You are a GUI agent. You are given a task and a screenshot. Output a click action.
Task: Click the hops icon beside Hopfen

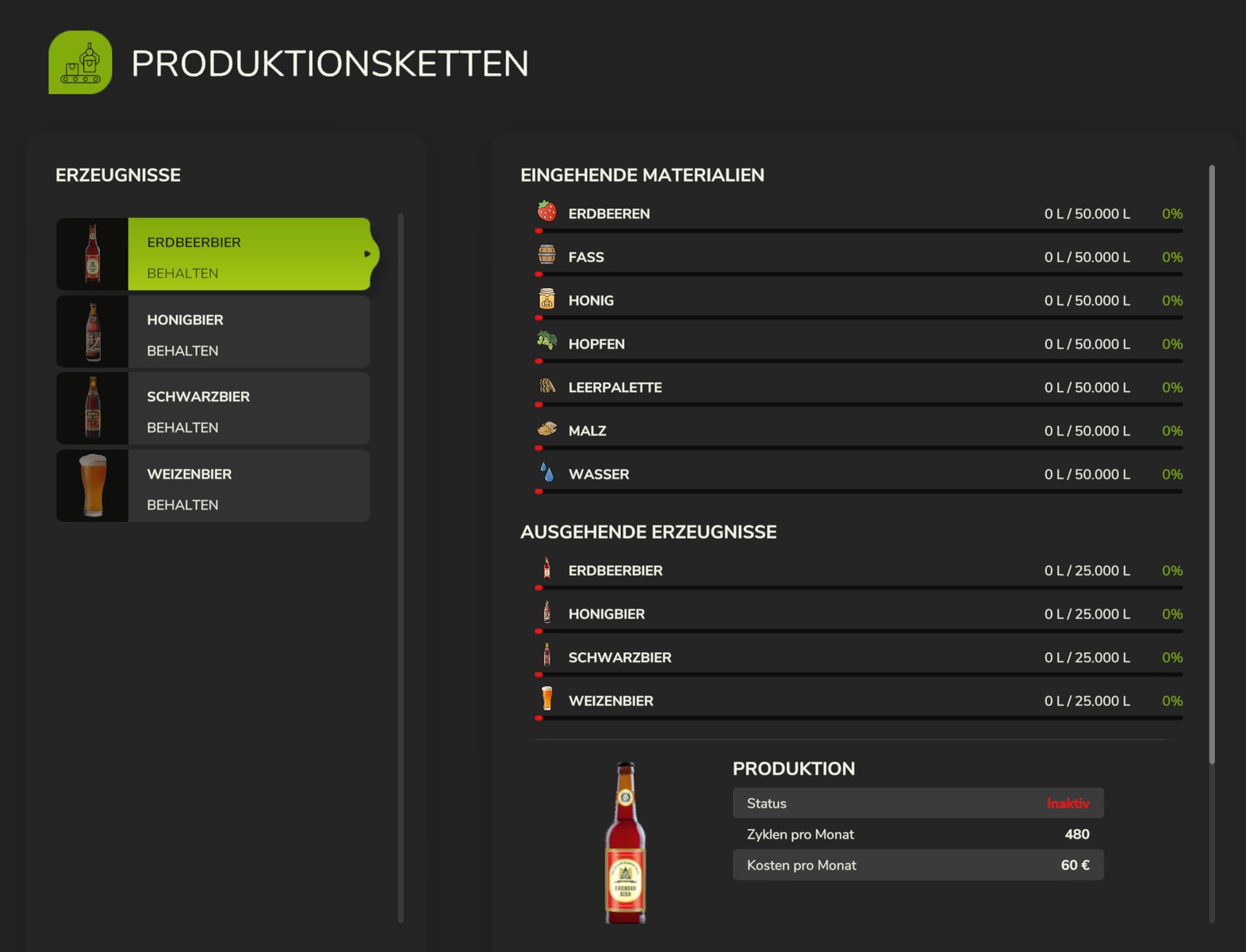(x=546, y=341)
